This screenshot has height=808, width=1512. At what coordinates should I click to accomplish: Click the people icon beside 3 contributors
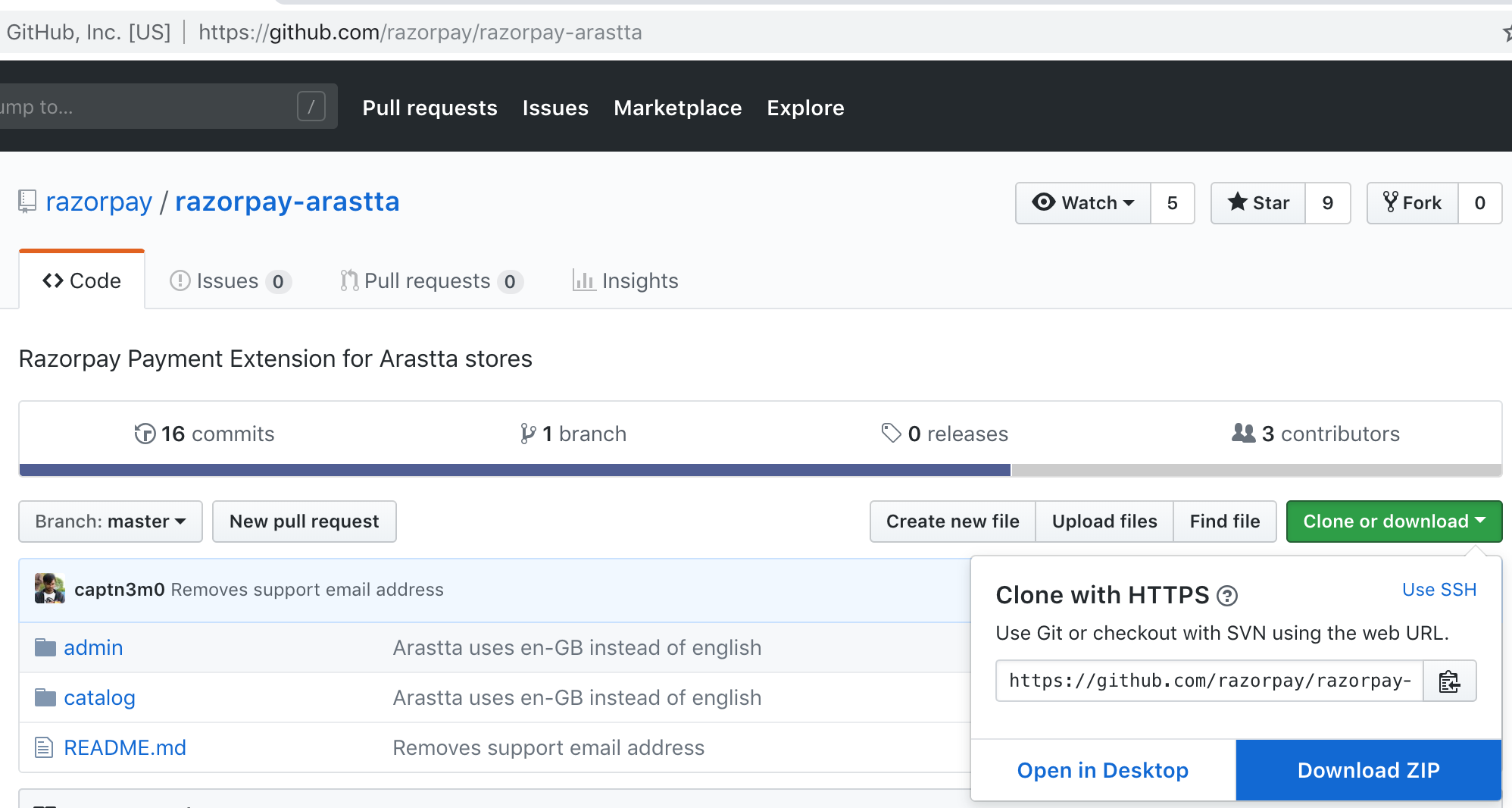point(1243,433)
